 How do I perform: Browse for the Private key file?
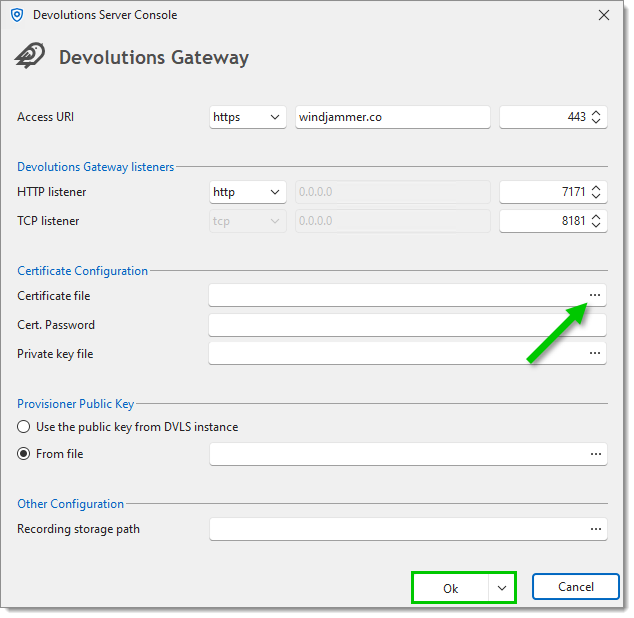pyautogui.click(x=595, y=353)
